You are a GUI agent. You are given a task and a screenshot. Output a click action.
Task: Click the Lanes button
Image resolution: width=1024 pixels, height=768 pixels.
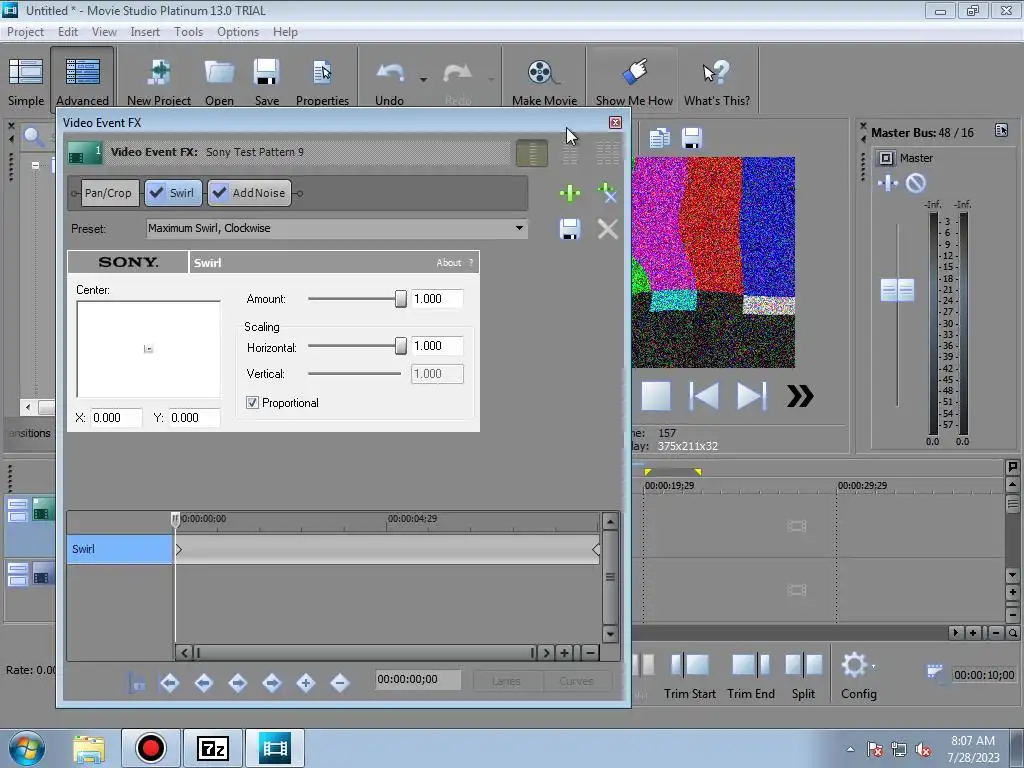(507, 681)
